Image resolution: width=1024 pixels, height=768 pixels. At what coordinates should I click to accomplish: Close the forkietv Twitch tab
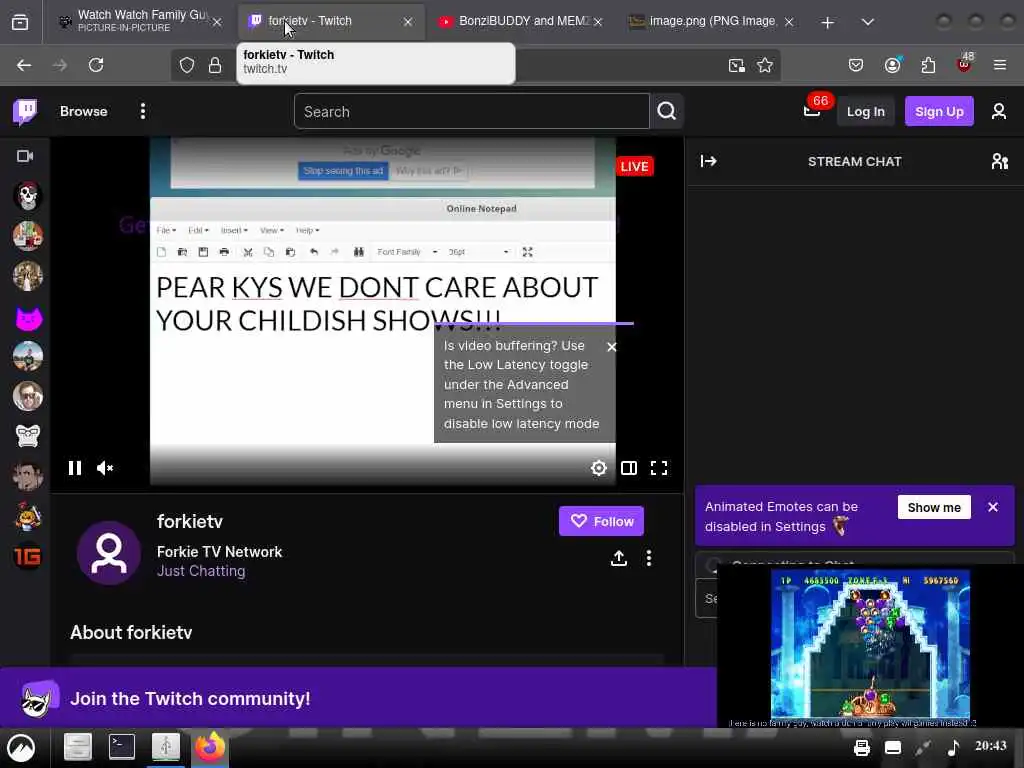click(408, 22)
